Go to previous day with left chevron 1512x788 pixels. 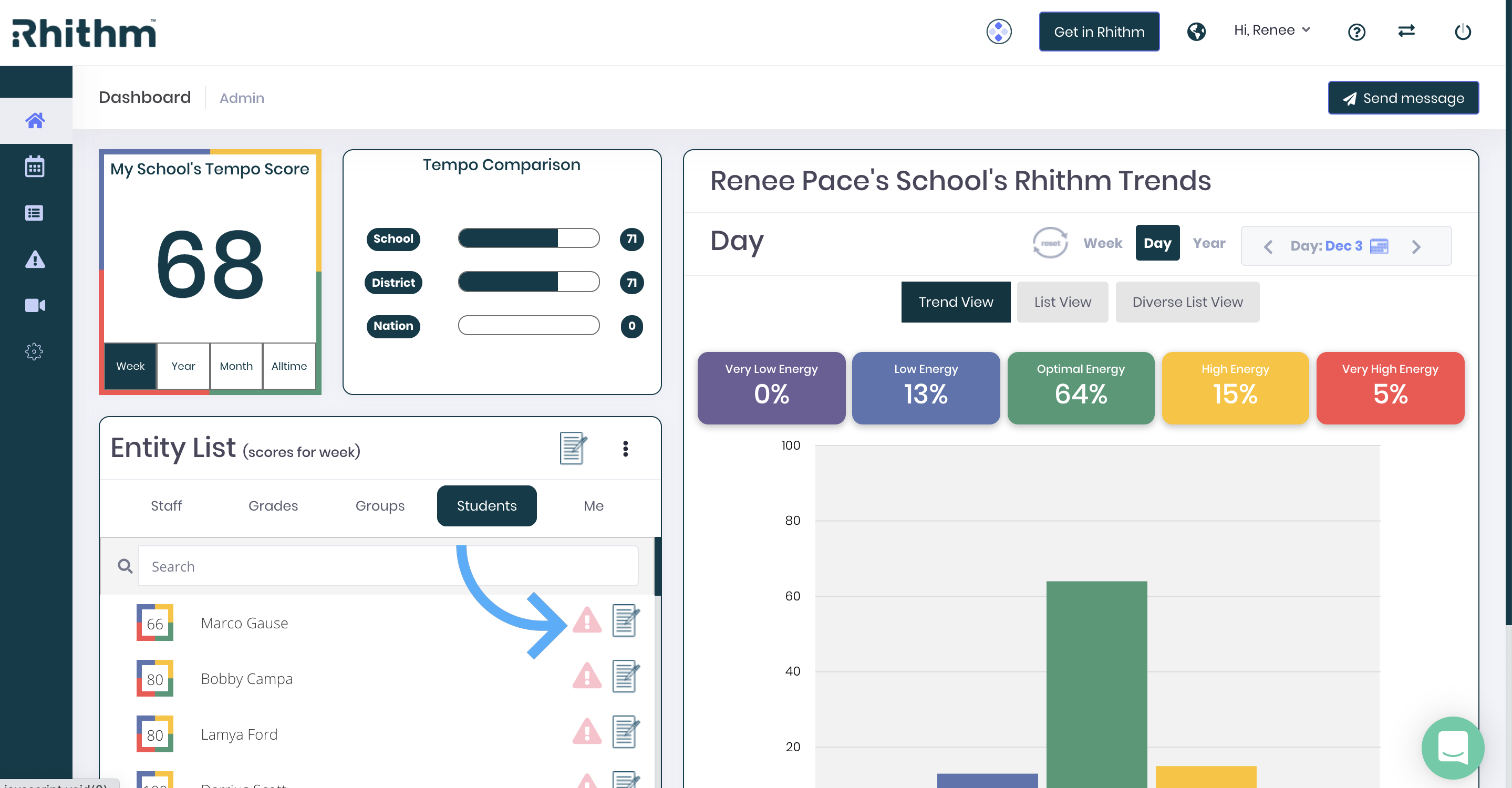(1268, 246)
